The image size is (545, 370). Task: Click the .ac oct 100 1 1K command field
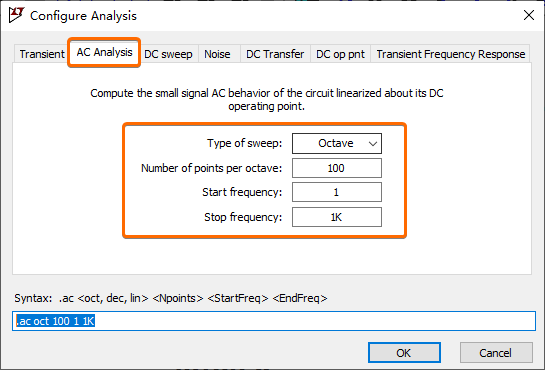click(x=274, y=321)
